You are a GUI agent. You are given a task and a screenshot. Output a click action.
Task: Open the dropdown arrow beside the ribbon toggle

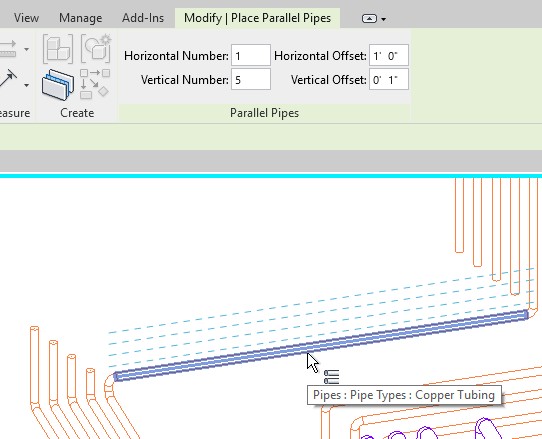pyautogui.click(x=383, y=19)
